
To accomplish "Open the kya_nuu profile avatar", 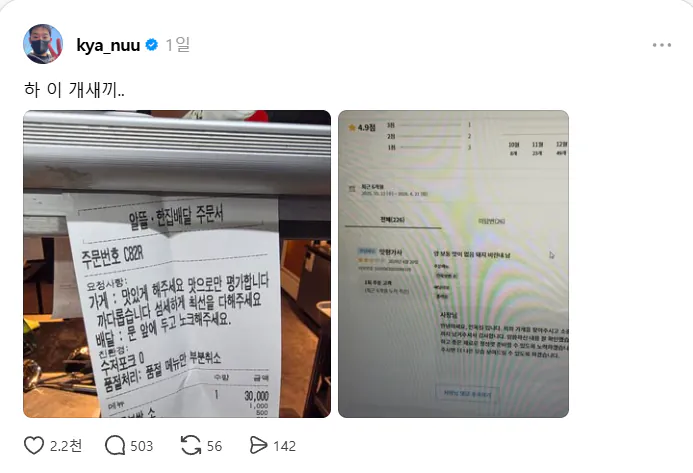I will pos(43,44).
